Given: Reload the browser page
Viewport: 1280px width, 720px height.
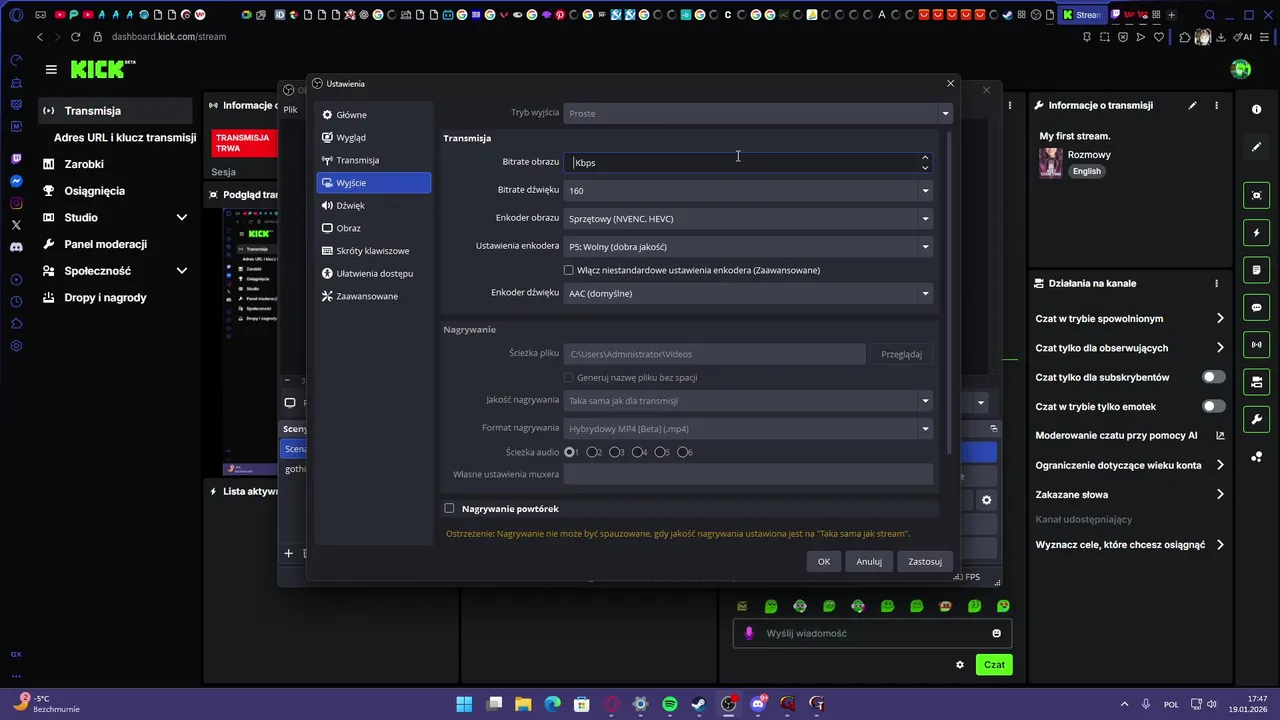Looking at the screenshot, I should pyautogui.click(x=75, y=37).
